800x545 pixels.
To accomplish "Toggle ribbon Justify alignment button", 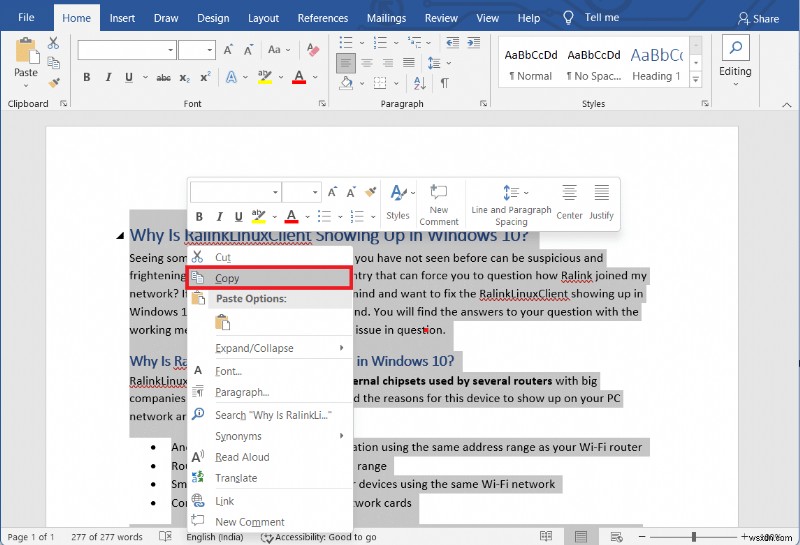I will click(x=409, y=63).
